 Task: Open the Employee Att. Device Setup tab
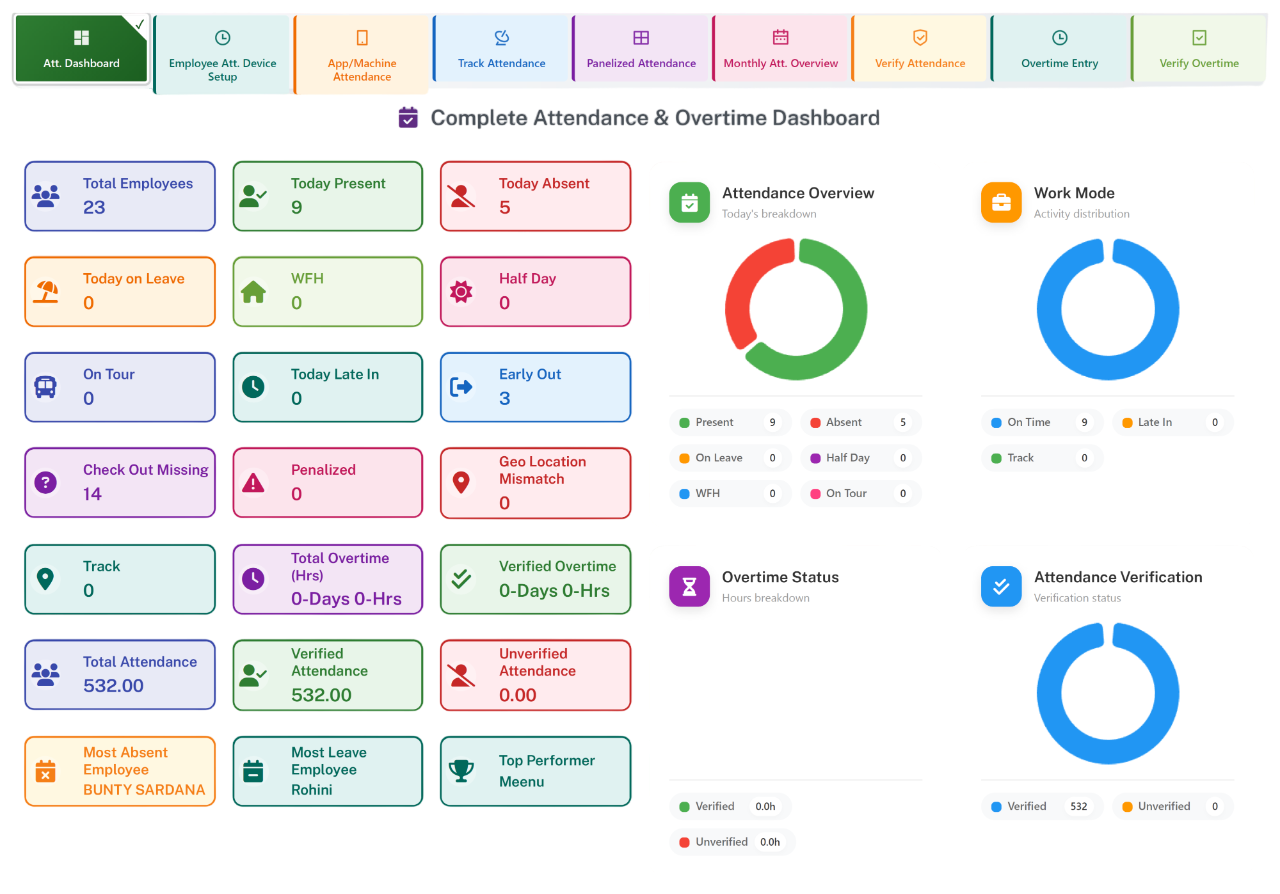click(x=222, y=55)
